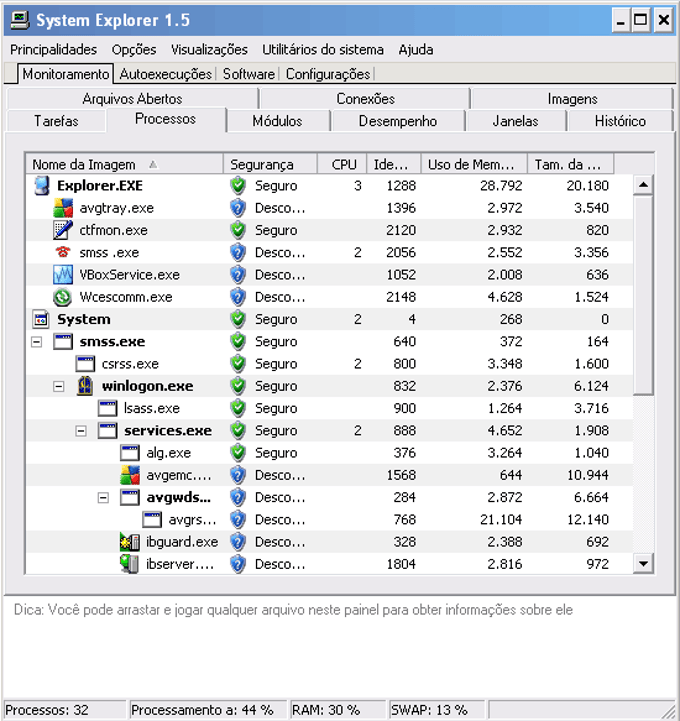Click the System Explorer title bar icon
680x721 pixels.
click(20, 20)
